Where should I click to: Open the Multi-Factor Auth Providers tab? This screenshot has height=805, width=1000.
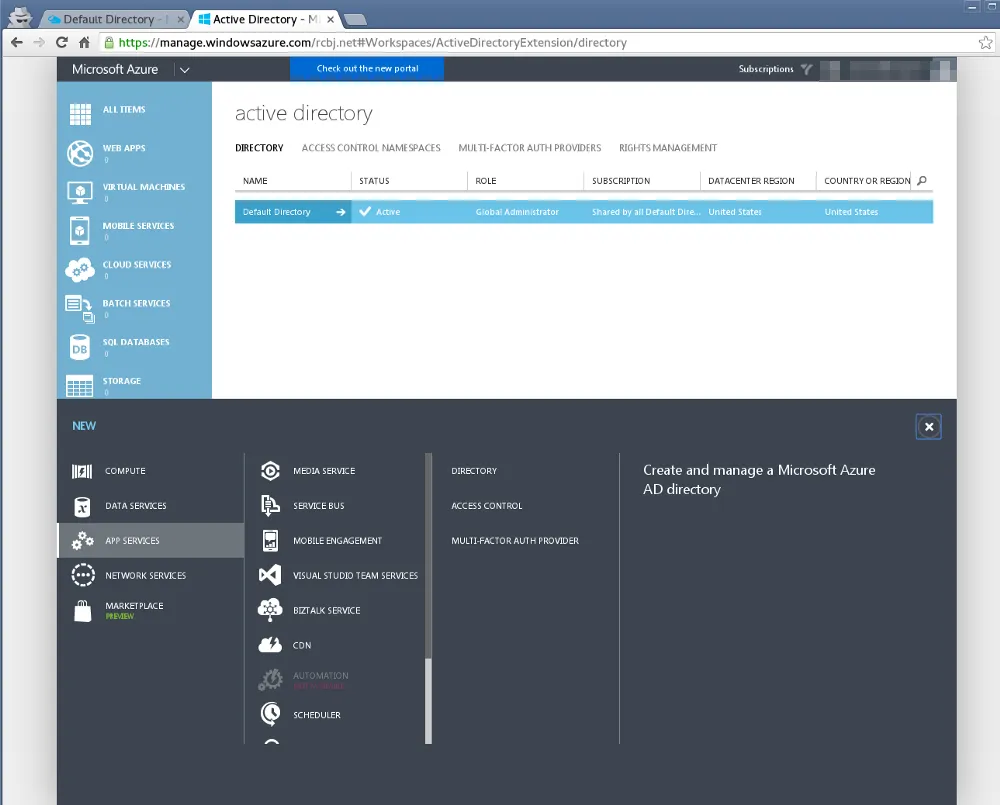point(530,148)
